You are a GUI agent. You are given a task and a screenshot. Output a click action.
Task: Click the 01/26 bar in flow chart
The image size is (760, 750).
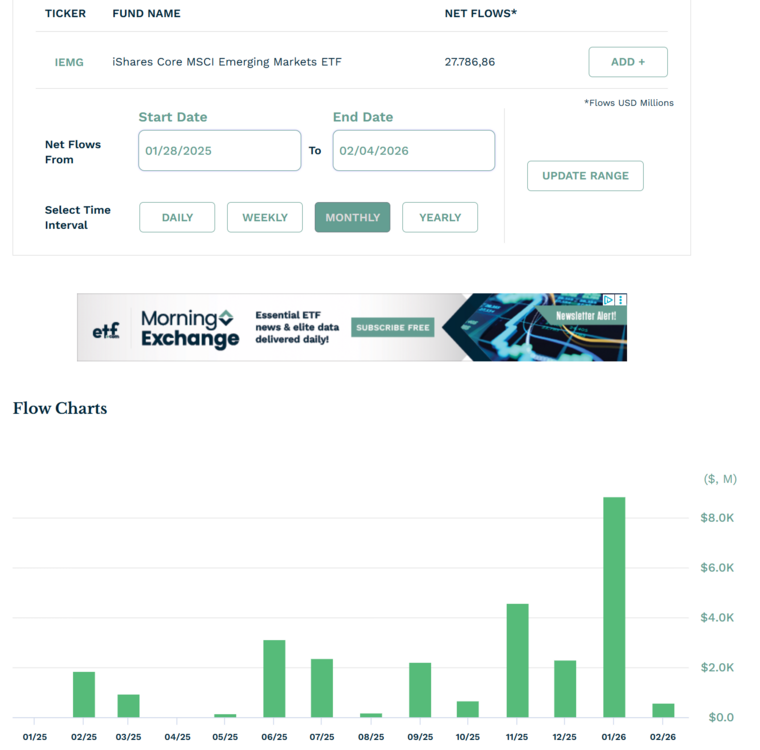tap(614, 607)
